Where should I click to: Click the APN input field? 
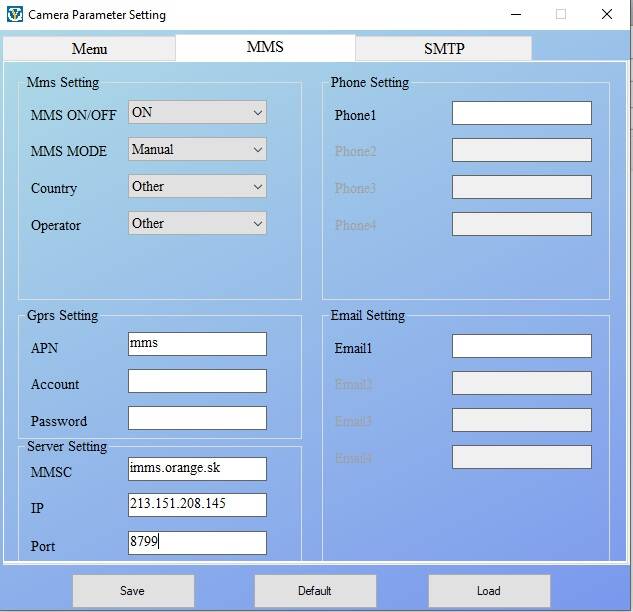(197, 344)
